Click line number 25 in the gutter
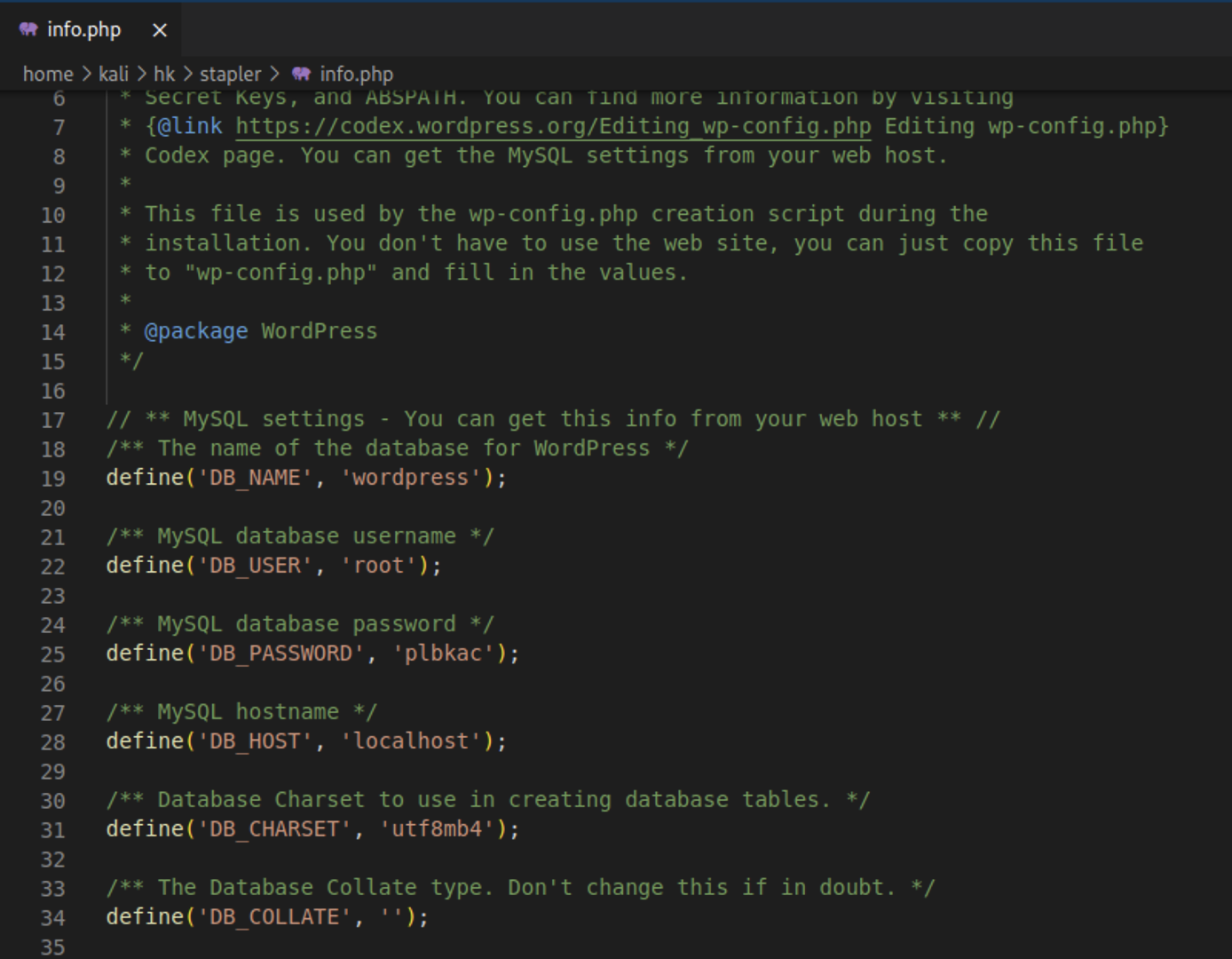This screenshot has width=1232, height=959. pos(53,654)
